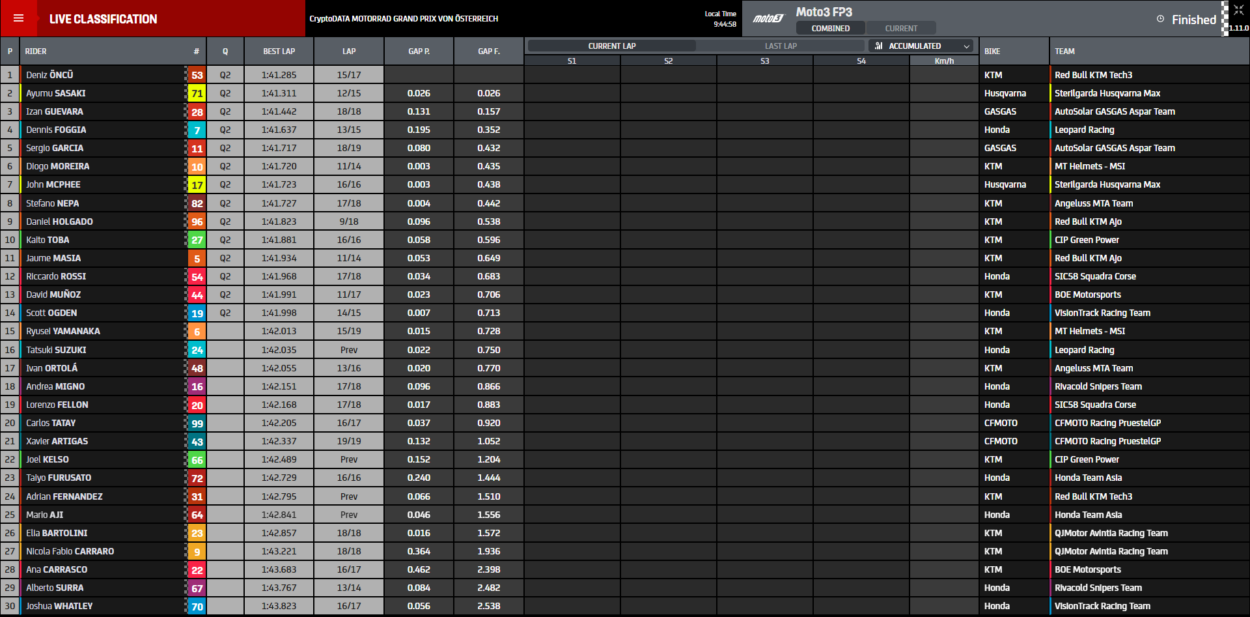
Task: Click Leopard Racing team in Foggia's row
Action: (x=1084, y=130)
